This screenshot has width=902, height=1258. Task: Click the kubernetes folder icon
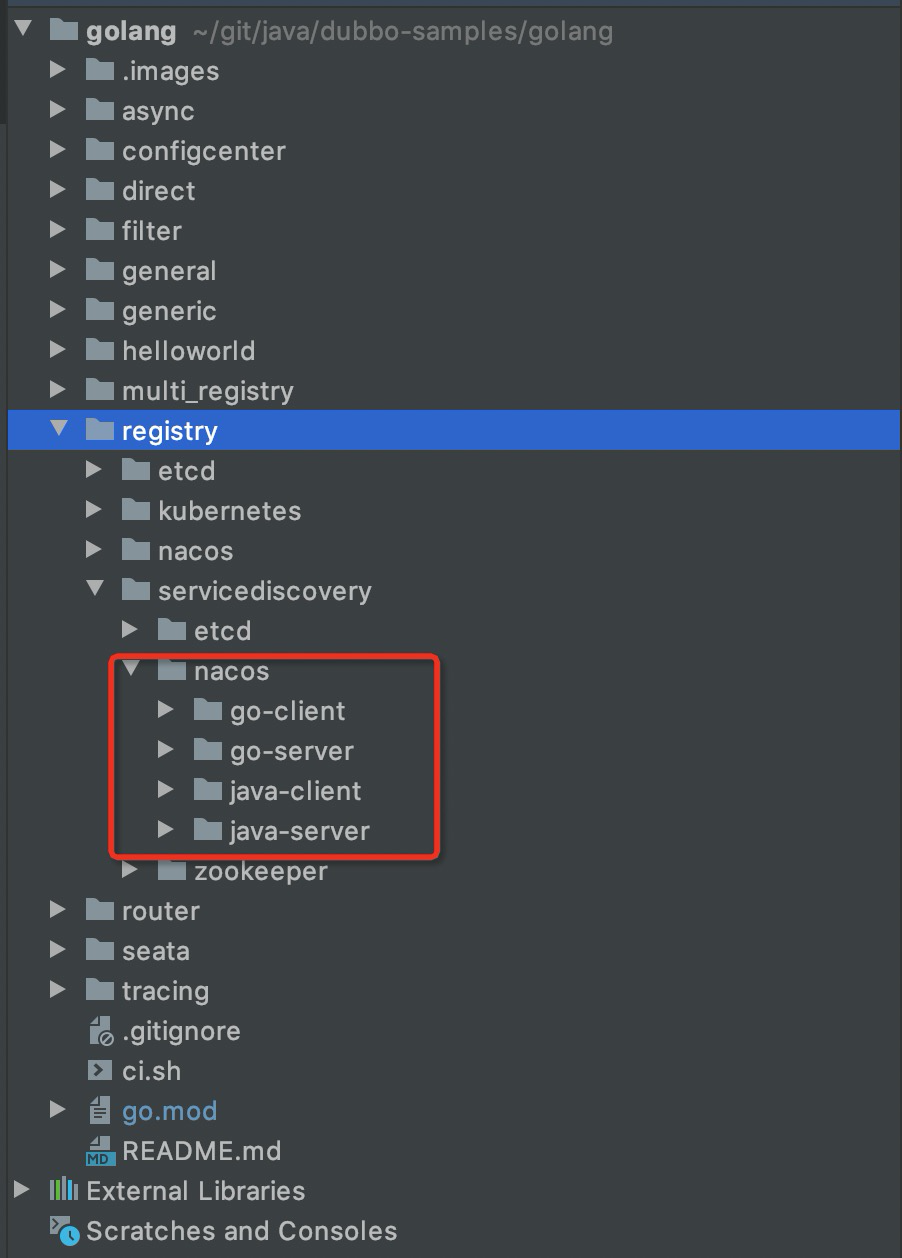pos(136,511)
